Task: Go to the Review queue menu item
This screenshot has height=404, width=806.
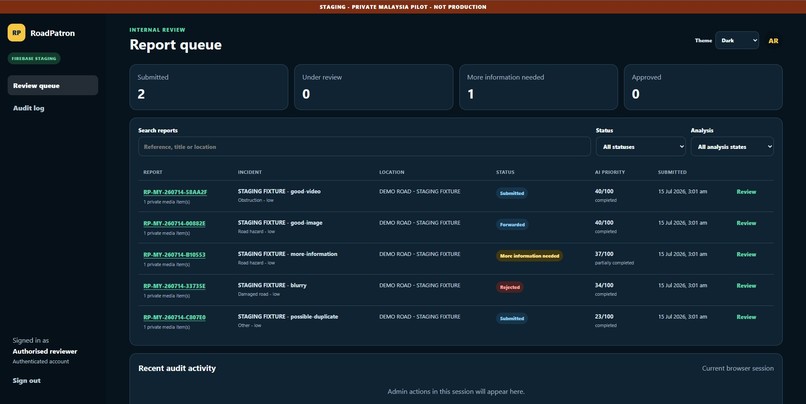Action: (x=52, y=85)
